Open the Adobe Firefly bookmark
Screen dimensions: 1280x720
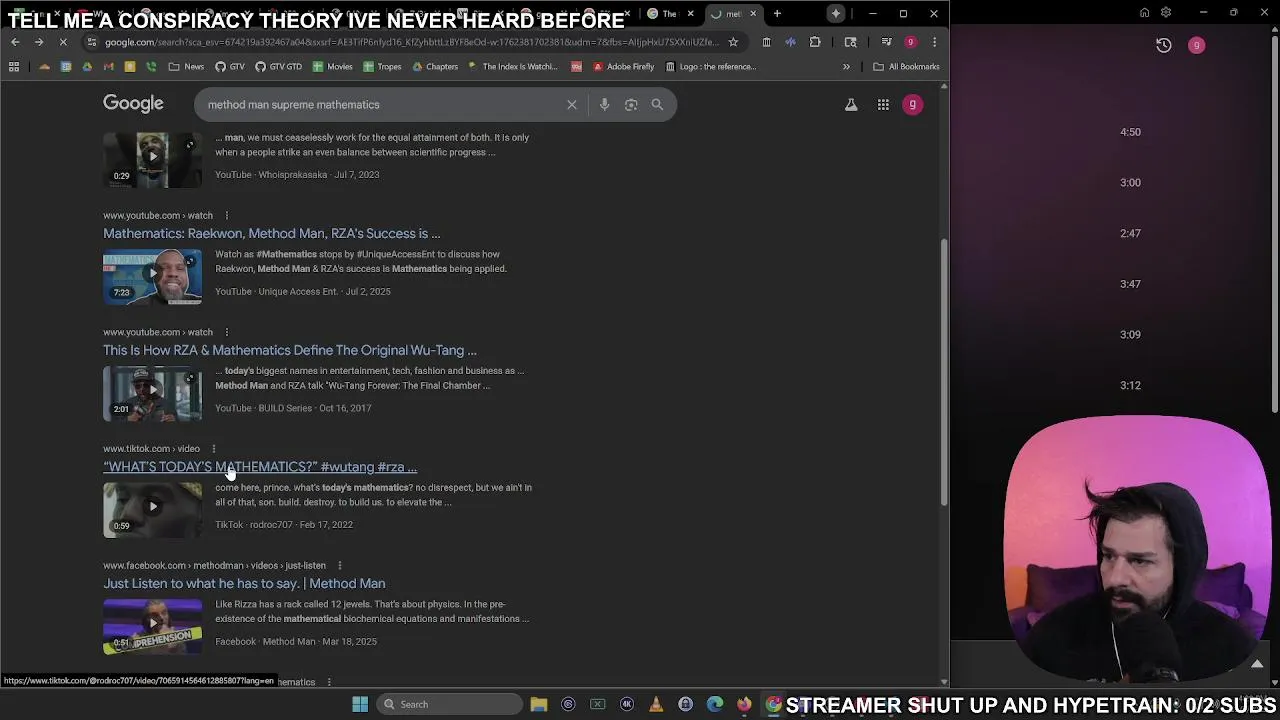tap(623, 67)
